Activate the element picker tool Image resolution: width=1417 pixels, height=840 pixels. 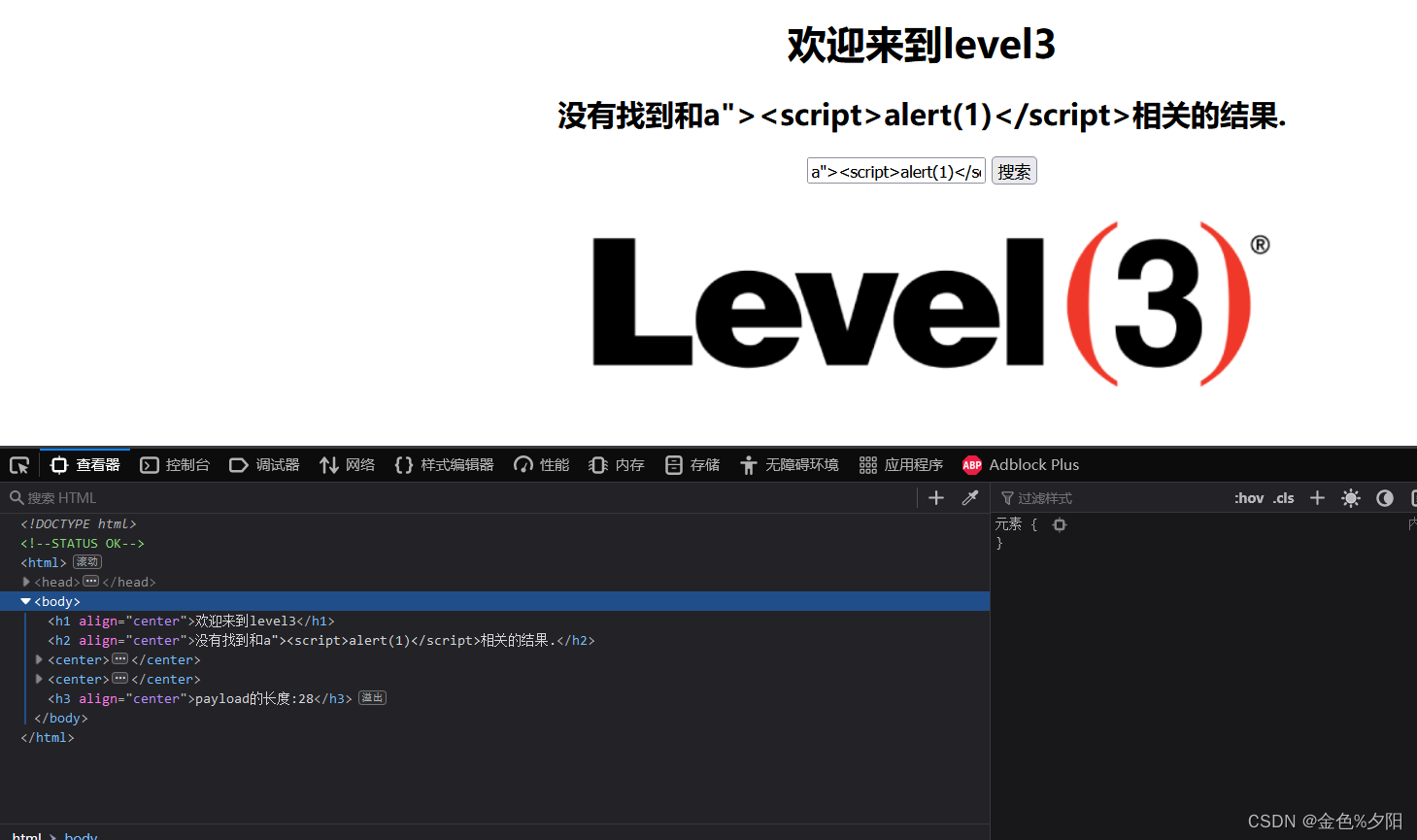pos(19,465)
